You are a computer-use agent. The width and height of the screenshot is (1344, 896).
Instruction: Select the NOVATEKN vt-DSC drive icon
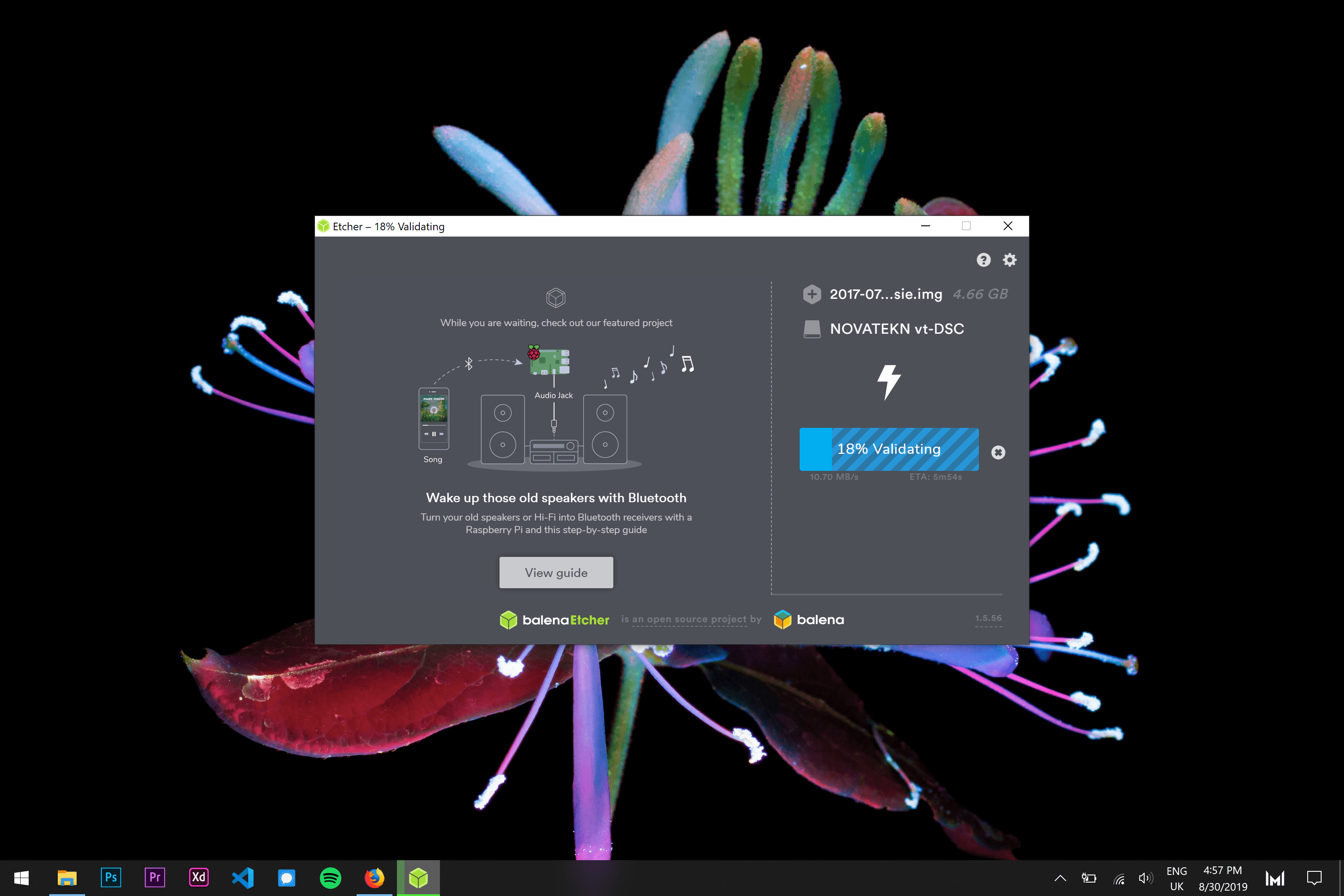812,328
